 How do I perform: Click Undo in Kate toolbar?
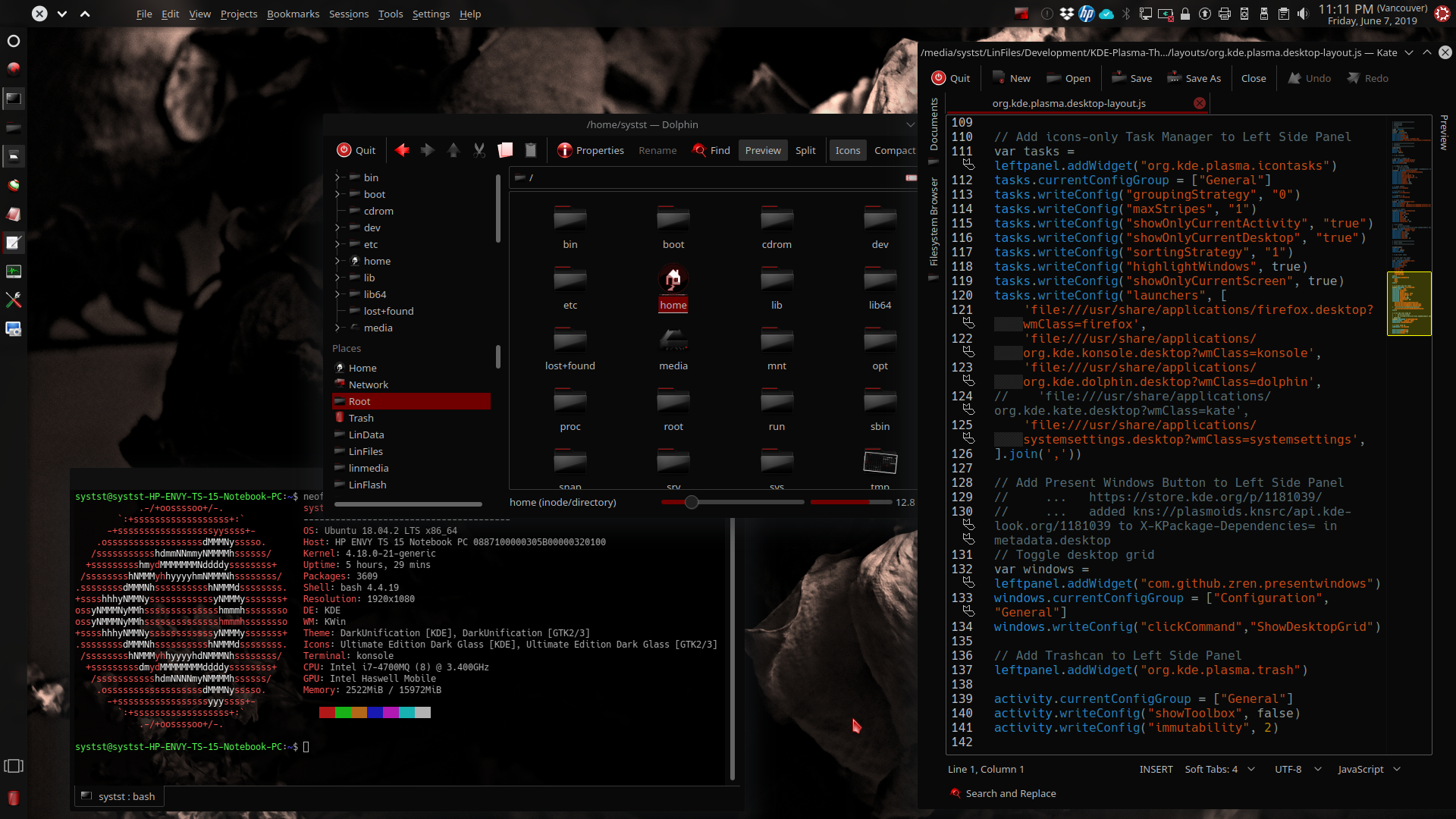1310,78
